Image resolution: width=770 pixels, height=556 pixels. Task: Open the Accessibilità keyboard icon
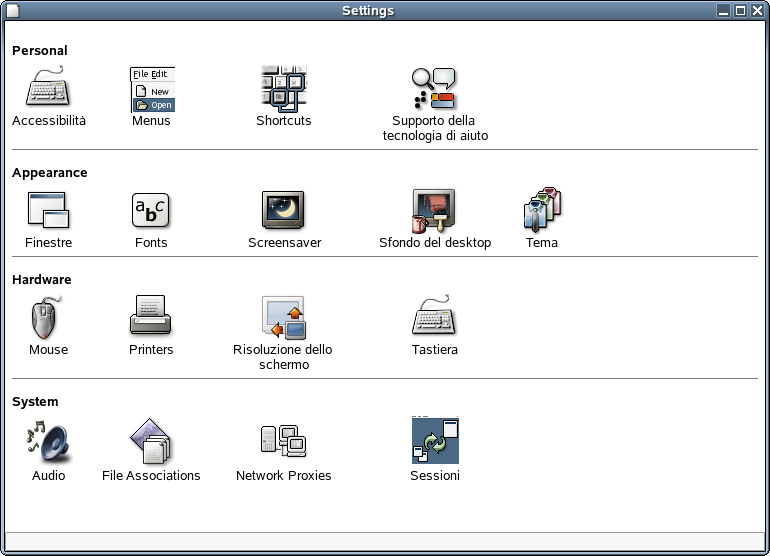click(x=48, y=87)
